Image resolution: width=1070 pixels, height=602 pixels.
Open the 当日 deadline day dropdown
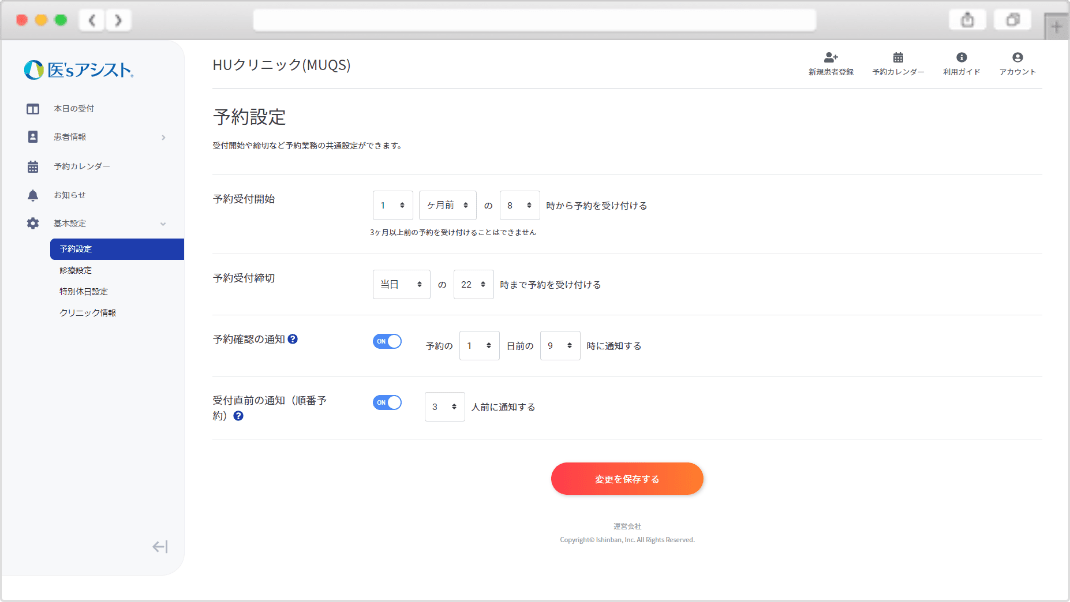(x=401, y=284)
